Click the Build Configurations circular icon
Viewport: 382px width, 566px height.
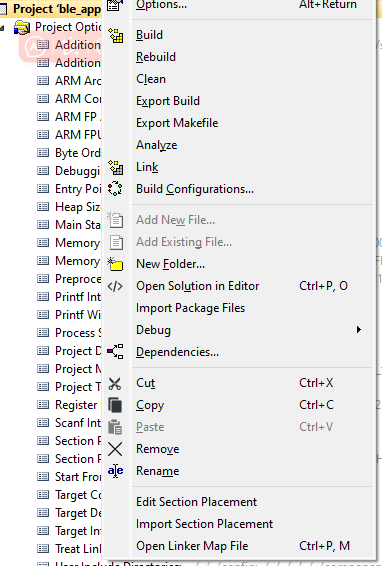[115, 189]
